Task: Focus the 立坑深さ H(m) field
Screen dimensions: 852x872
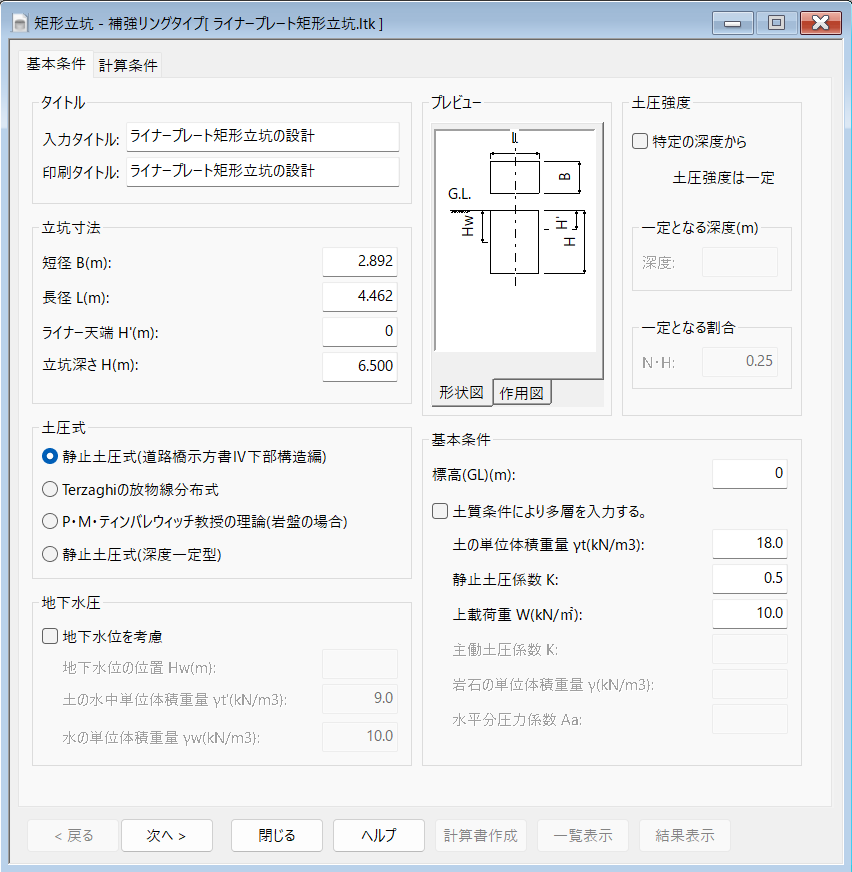Action: click(x=359, y=366)
